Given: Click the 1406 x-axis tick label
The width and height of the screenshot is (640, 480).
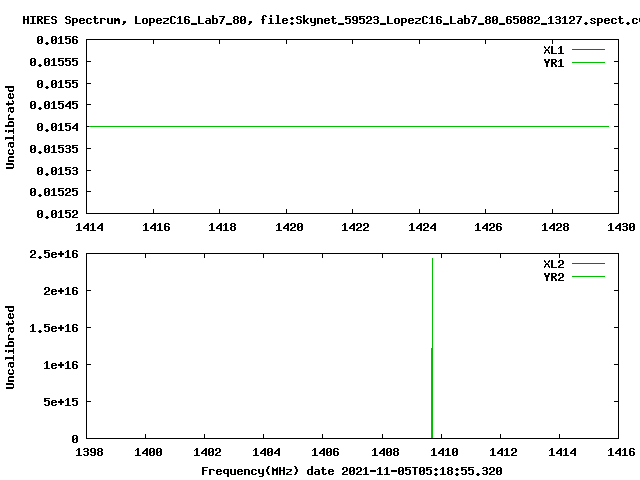Looking at the screenshot, I should (325, 452).
